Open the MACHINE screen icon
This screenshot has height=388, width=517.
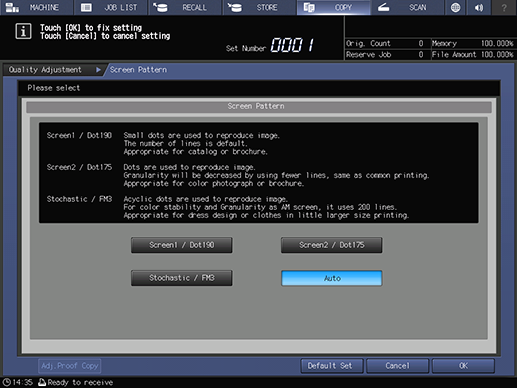click(x=13, y=7)
